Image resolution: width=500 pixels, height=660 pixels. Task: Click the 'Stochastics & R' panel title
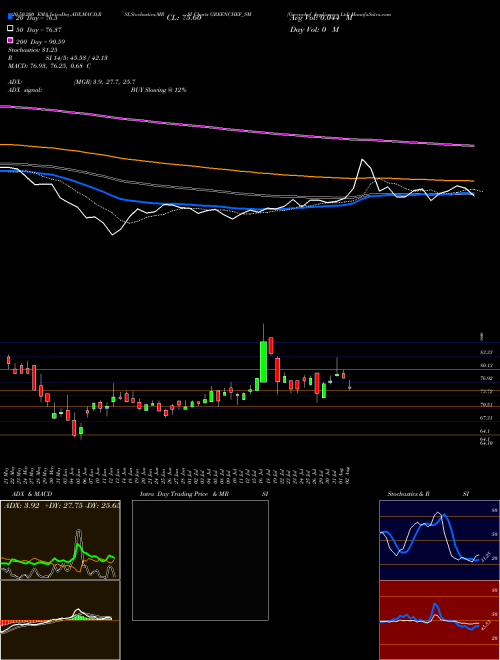(409, 494)
